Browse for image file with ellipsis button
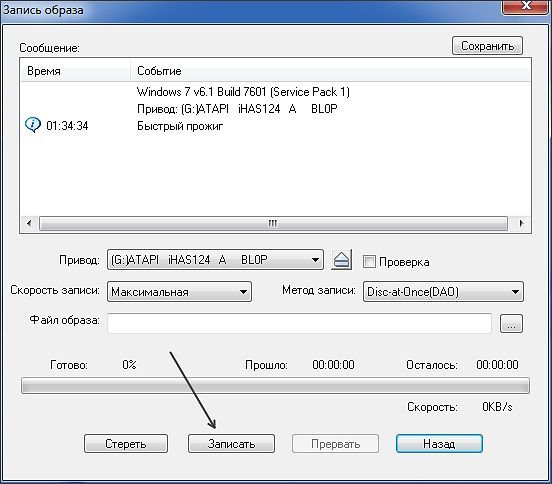This screenshot has height=484, width=552. point(511,323)
